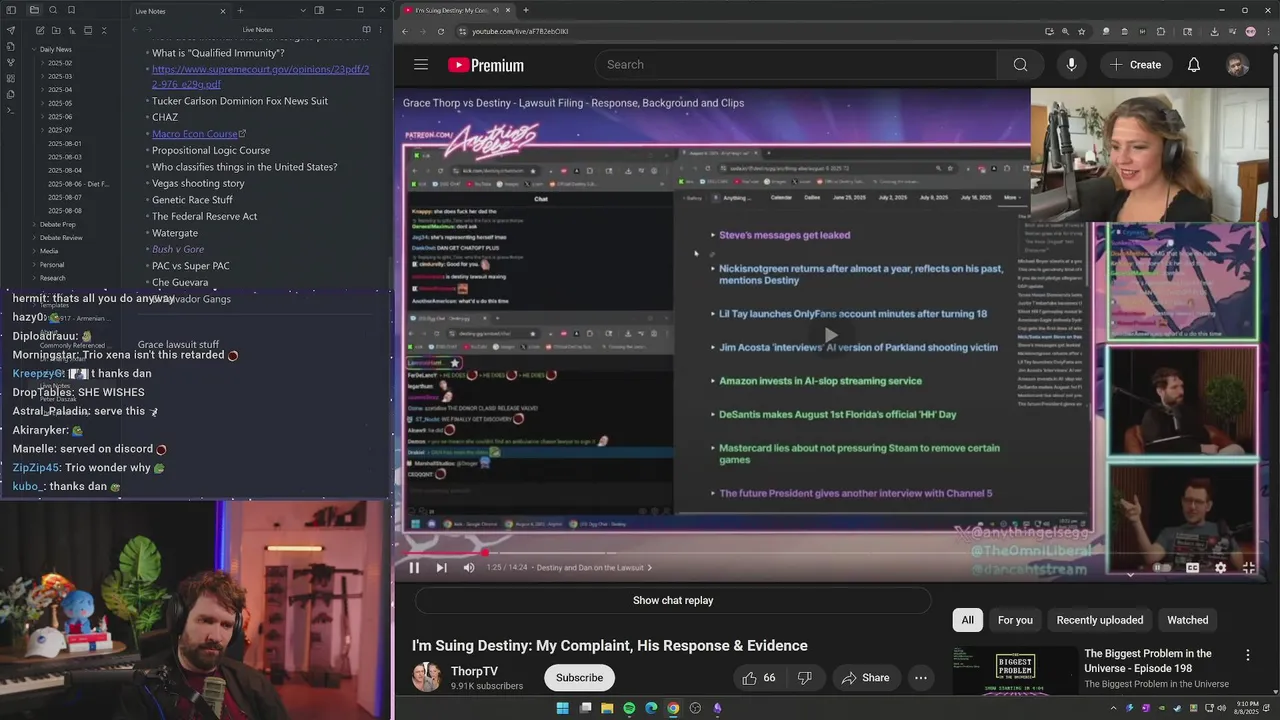1280x720 pixels.
Task: Skip to next video button
Action: 441,568
